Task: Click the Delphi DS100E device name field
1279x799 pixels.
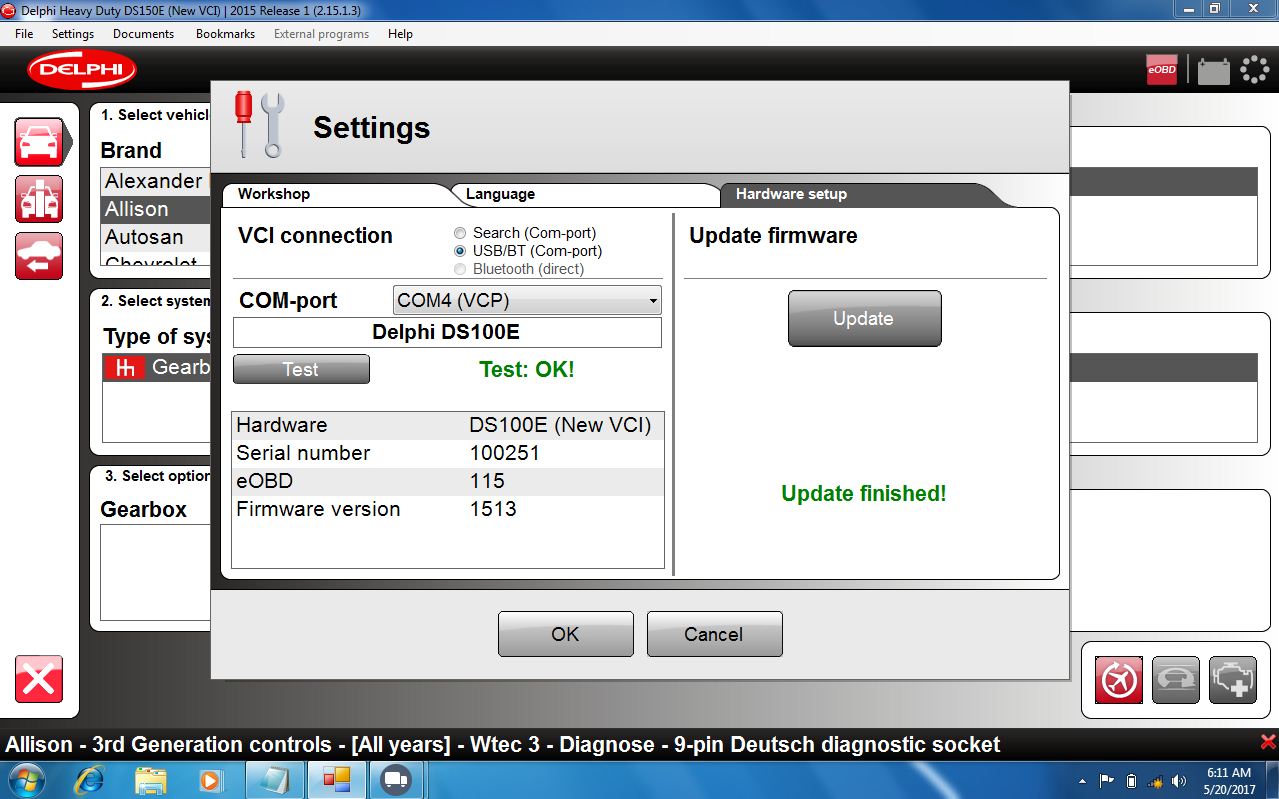Action: (x=447, y=332)
